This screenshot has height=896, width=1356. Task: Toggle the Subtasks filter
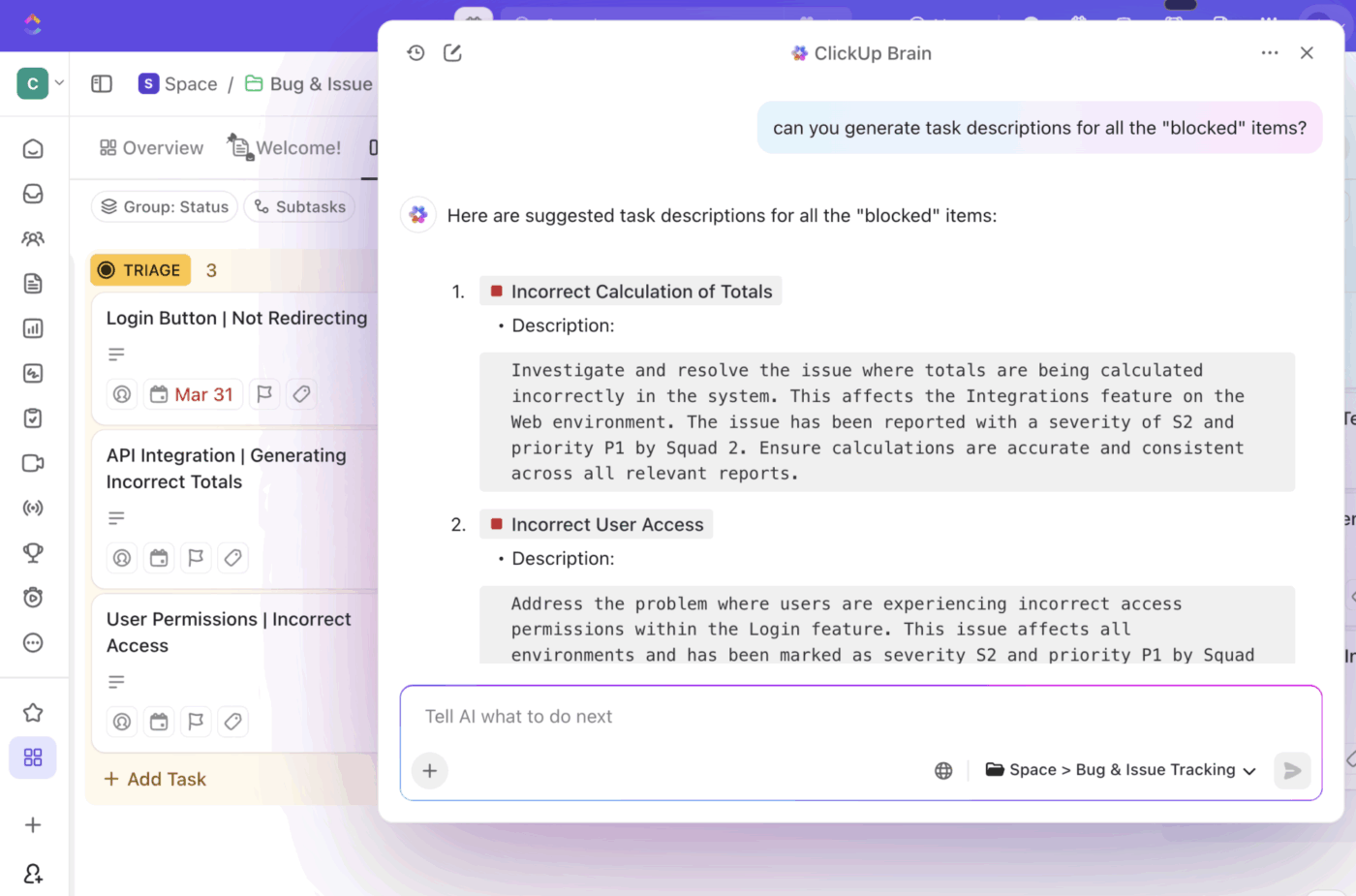299,206
